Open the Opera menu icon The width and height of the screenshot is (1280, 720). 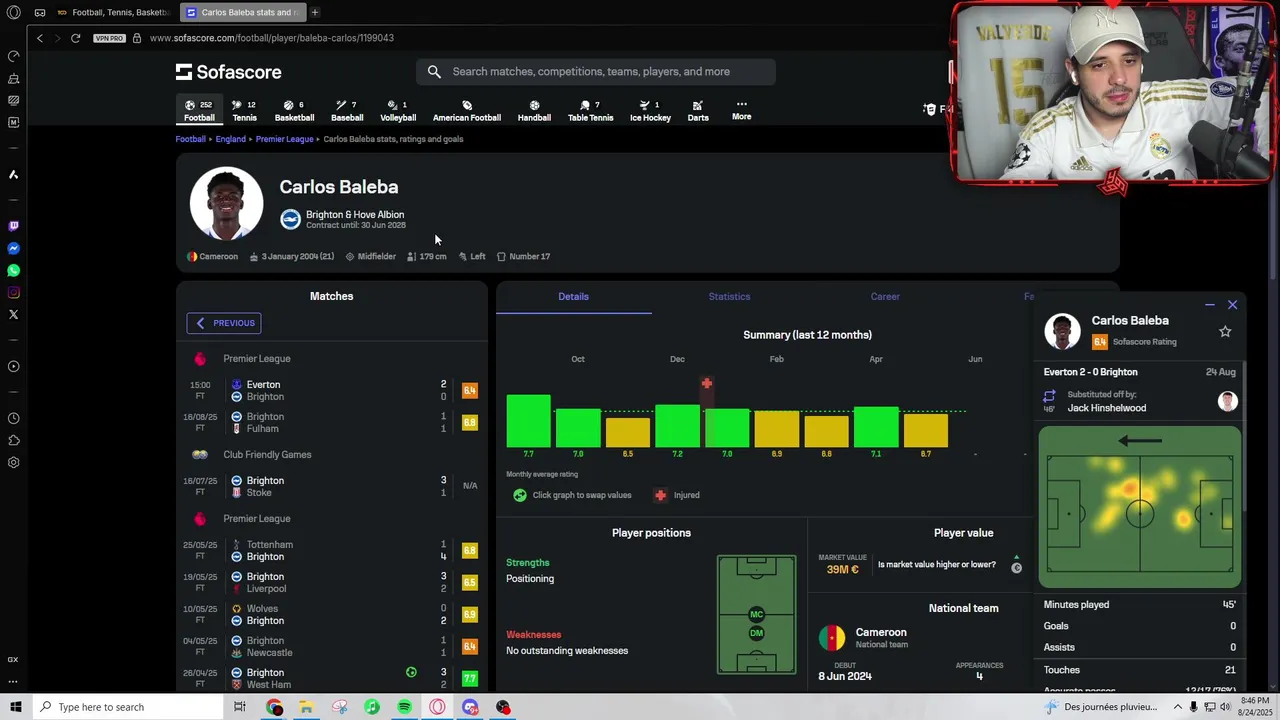click(x=14, y=13)
